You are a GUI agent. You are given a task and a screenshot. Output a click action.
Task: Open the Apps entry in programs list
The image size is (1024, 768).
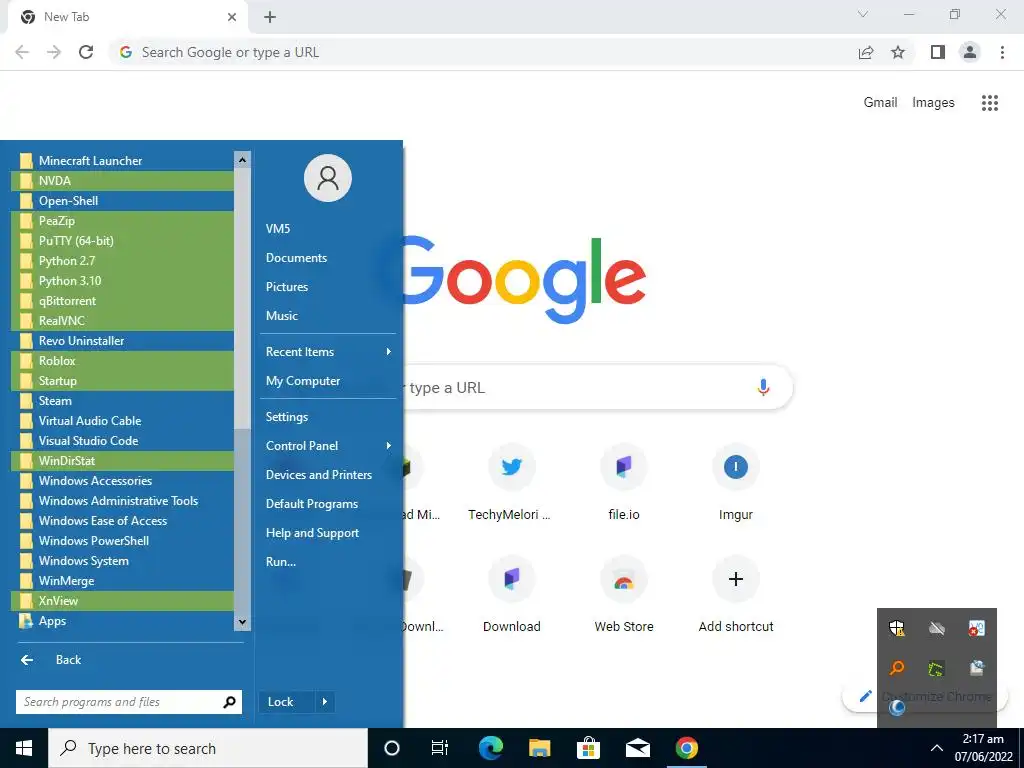click(x=122, y=621)
